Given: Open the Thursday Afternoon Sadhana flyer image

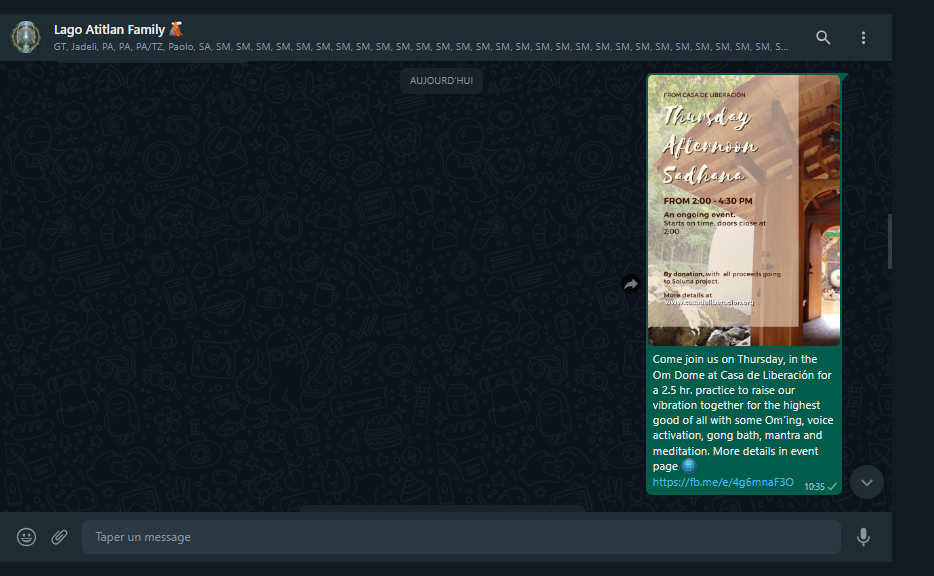Looking at the screenshot, I should [x=744, y=210].
